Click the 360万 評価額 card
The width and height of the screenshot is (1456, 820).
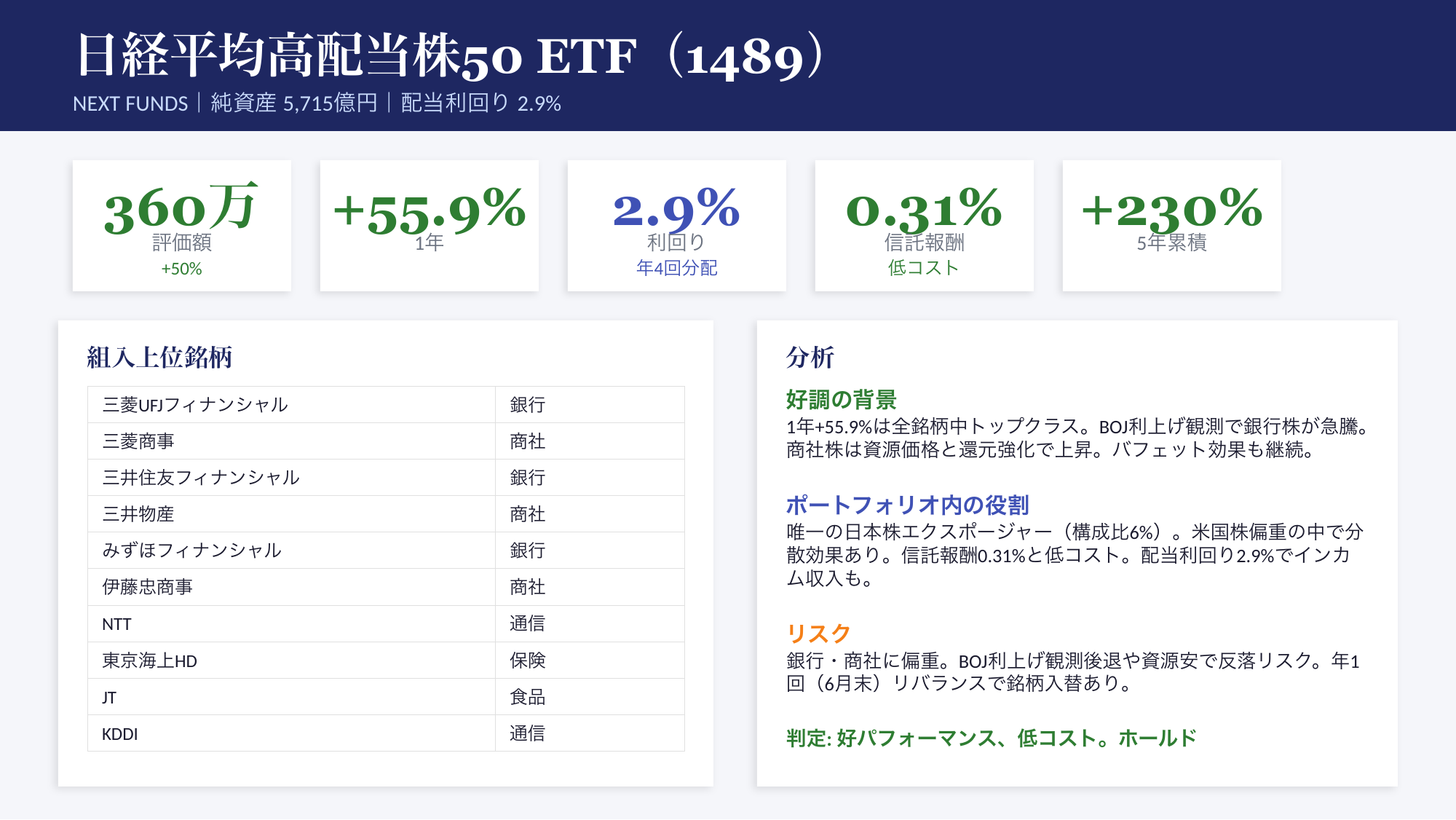pyautogui.click(x=182, y=226)
